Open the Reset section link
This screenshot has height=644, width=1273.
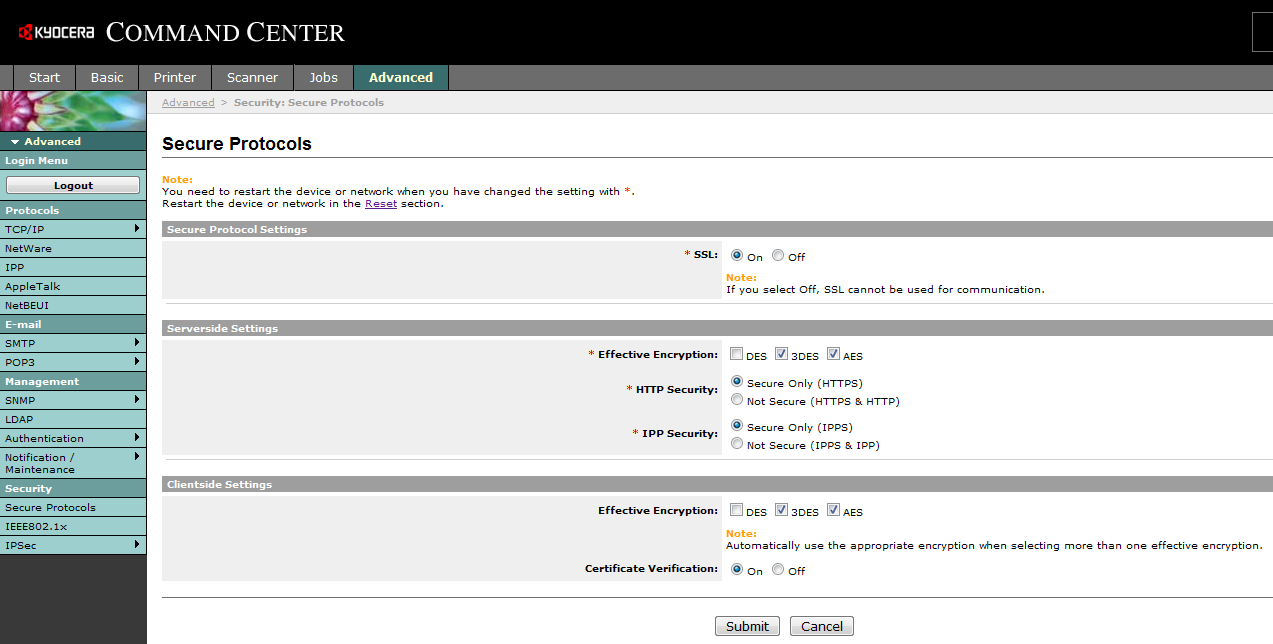click(x=380, y=203)
